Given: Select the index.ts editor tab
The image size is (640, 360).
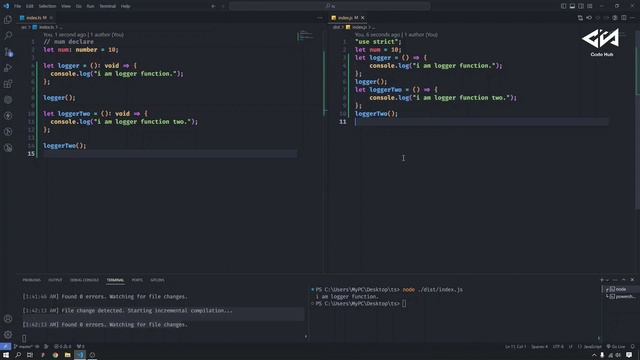Looking at the screenshot, I should (36, 18).
